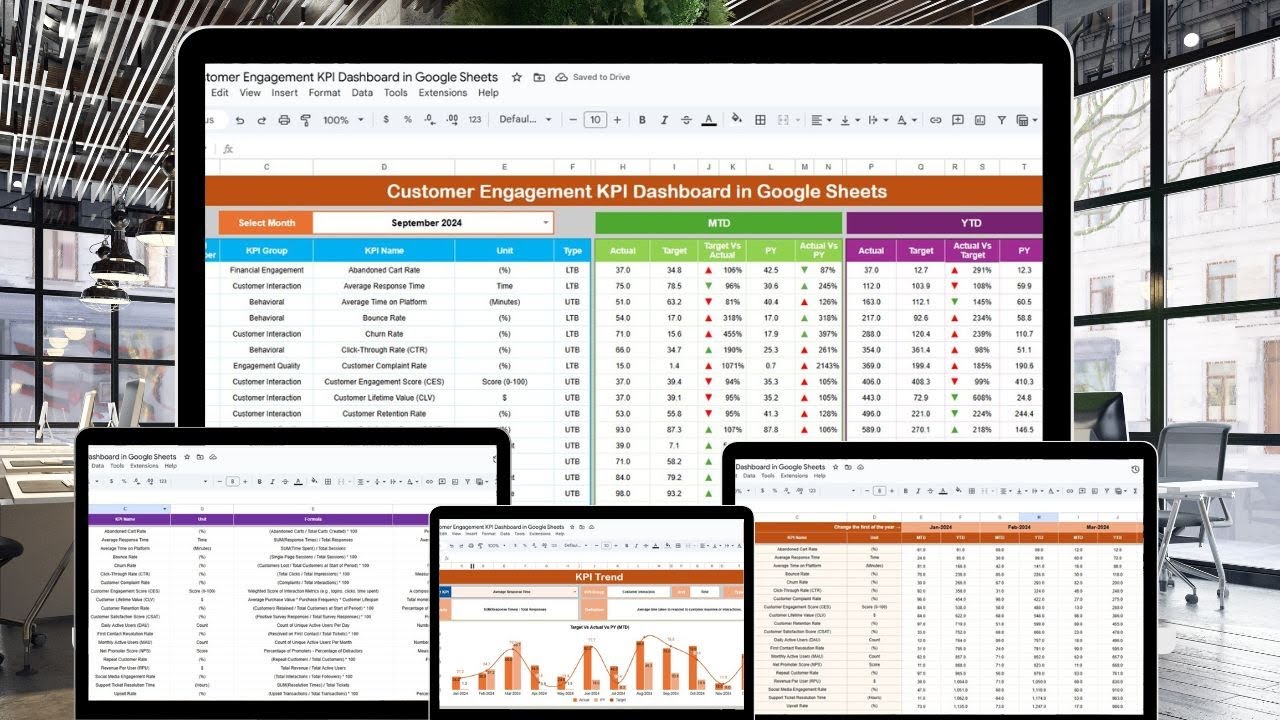The height and width of the screenshot is (720, 1280).
Task: Click Feb-2024 header on right tablet
Action: point(1020,527)
